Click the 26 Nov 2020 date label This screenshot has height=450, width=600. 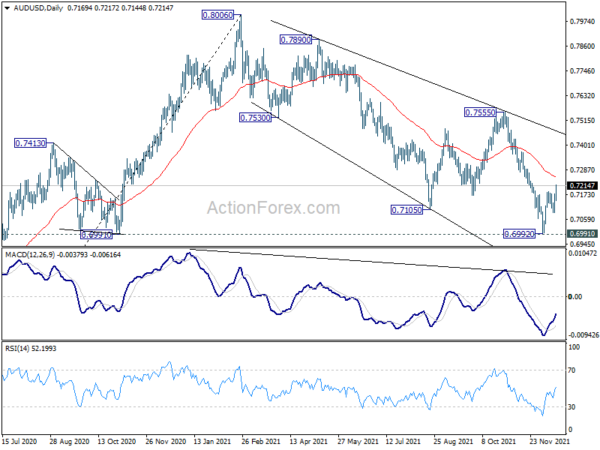click(164, 441)
